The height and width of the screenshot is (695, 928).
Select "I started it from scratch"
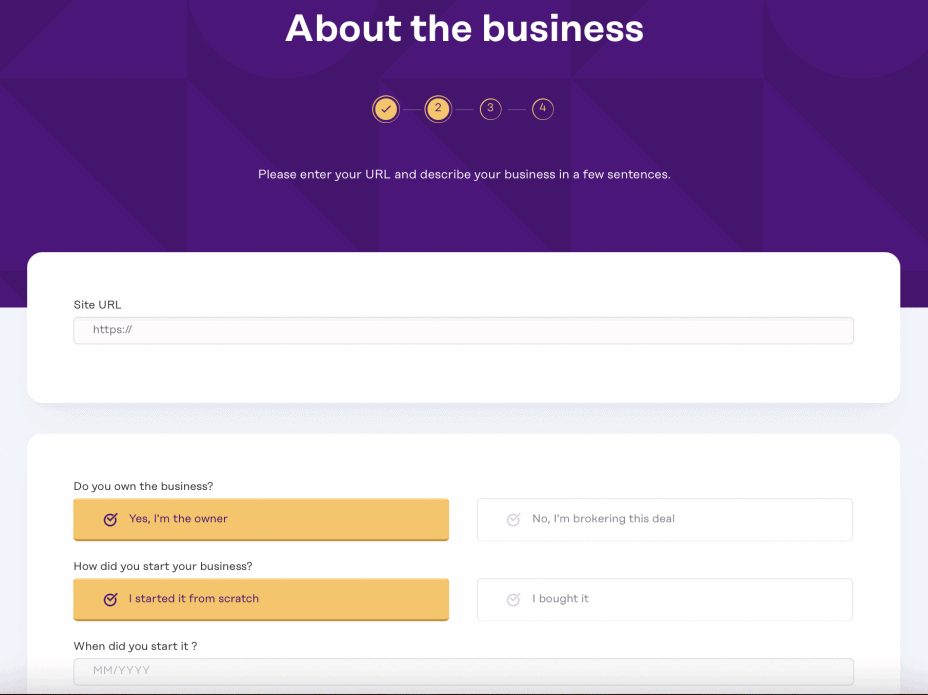pyautogui.click(x=260, y=599)
